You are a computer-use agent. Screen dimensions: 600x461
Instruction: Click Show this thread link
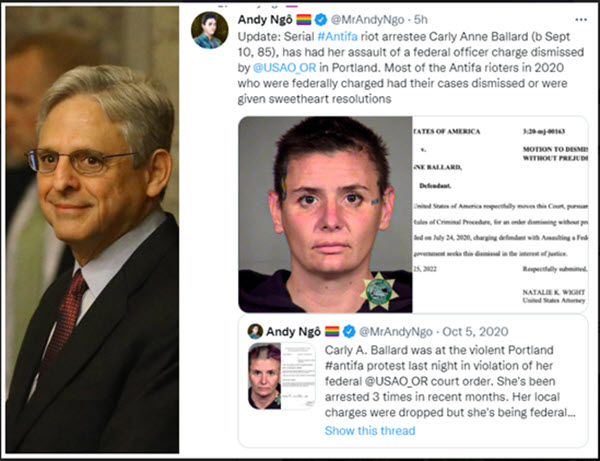(x=370, y=431)
